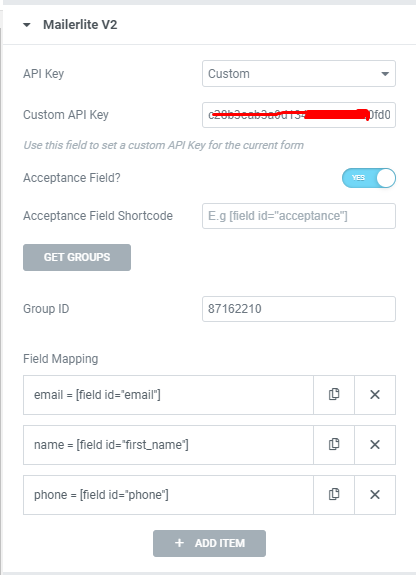
Task: Delete the name field mapping item
Action: (x=375, y=445)
